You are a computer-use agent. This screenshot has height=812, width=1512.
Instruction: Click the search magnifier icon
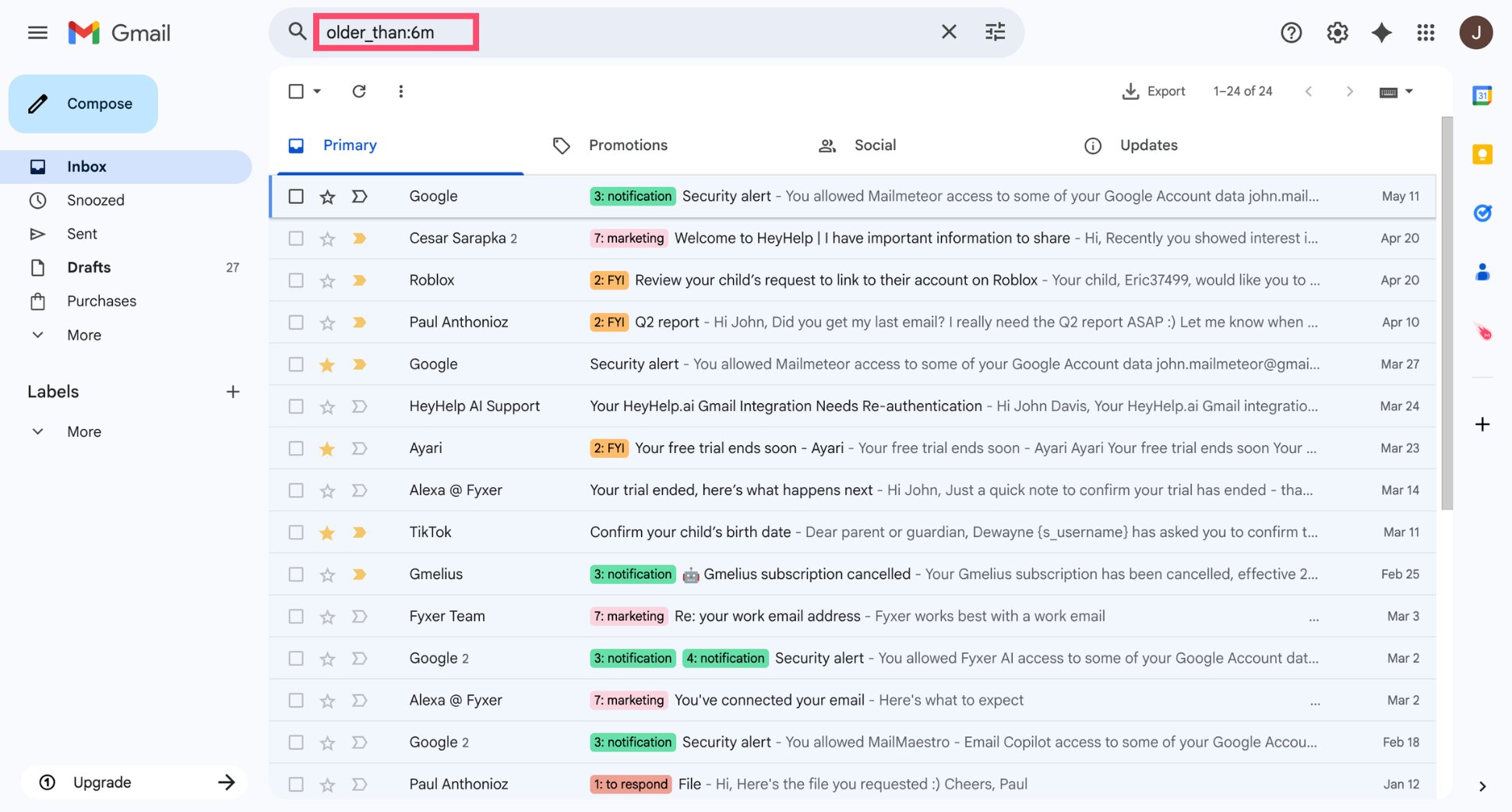tap(297, 32)
